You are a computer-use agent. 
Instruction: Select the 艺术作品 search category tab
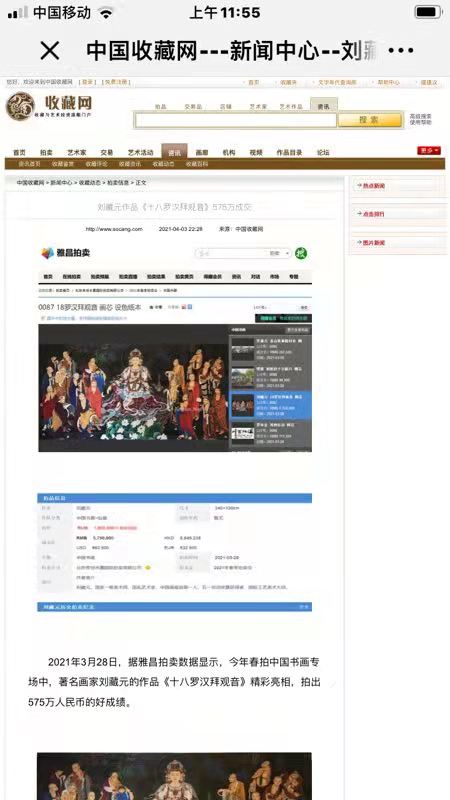291,107
